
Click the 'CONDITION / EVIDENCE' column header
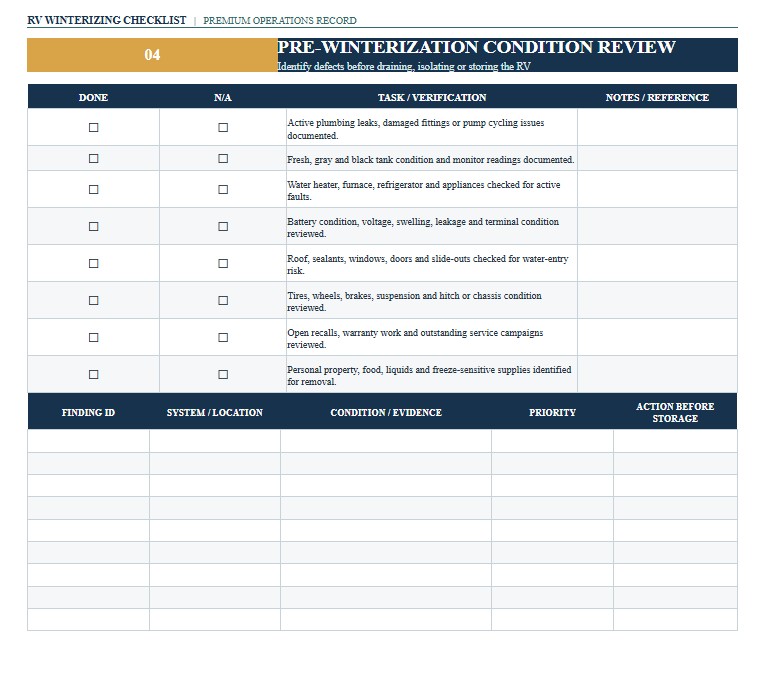tap(386, 413)
